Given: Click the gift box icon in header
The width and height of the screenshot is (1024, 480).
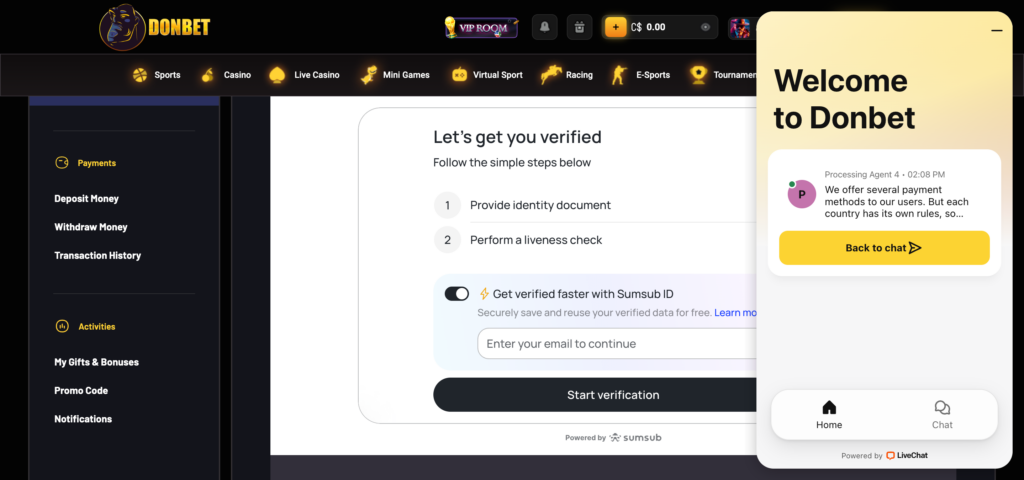Looking at the screenshot, I should point(579,27).
